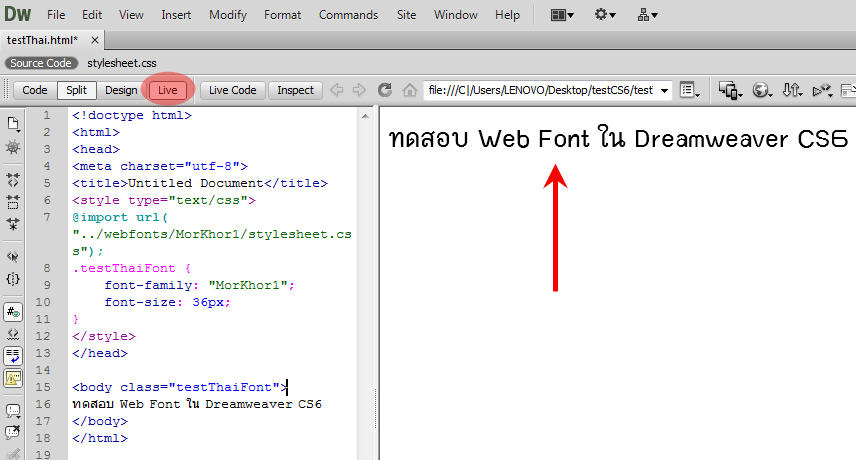Expand the address bar dropdown arrow

click(664, 91)
